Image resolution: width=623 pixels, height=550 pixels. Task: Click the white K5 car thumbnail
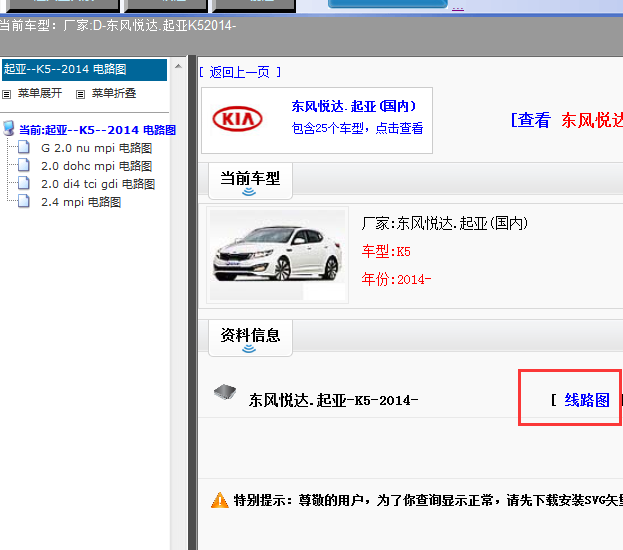[x=277, y=255]
